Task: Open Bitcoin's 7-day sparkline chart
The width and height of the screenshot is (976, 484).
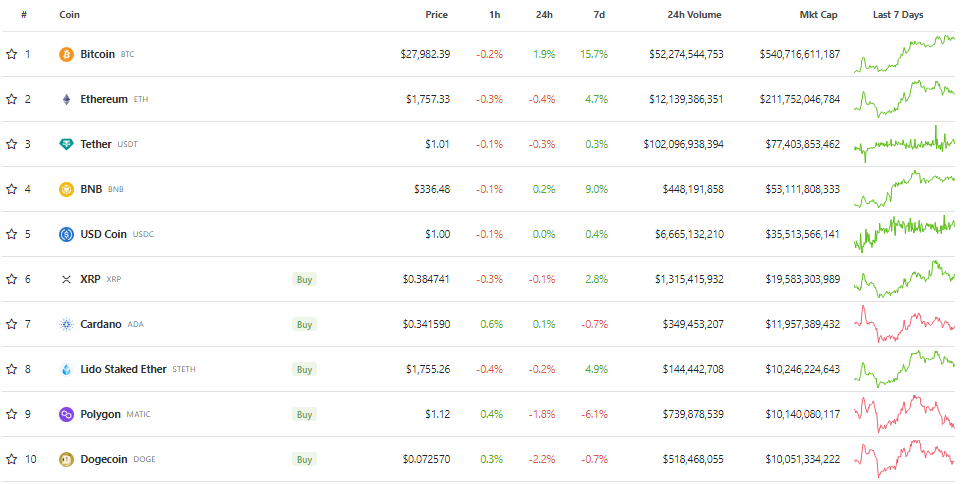Action: [x=904, y=54]
